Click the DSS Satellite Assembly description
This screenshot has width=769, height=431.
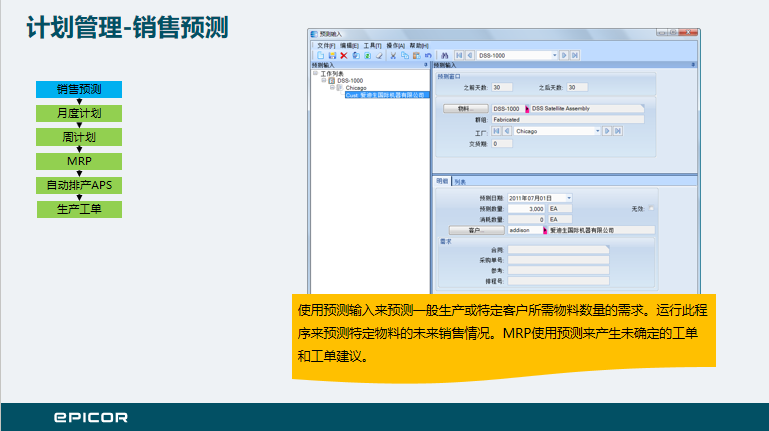pyautogui.click(x=587, y=108)
